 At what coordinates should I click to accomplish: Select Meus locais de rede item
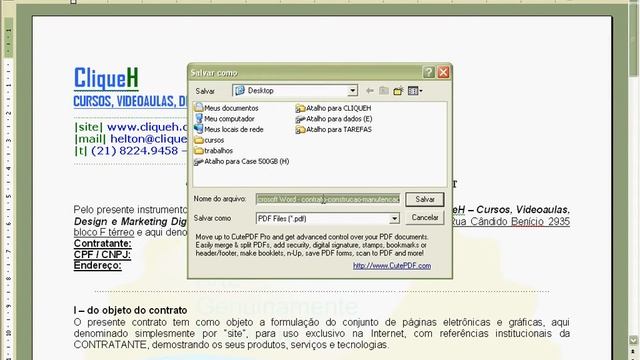click(229, 129)
